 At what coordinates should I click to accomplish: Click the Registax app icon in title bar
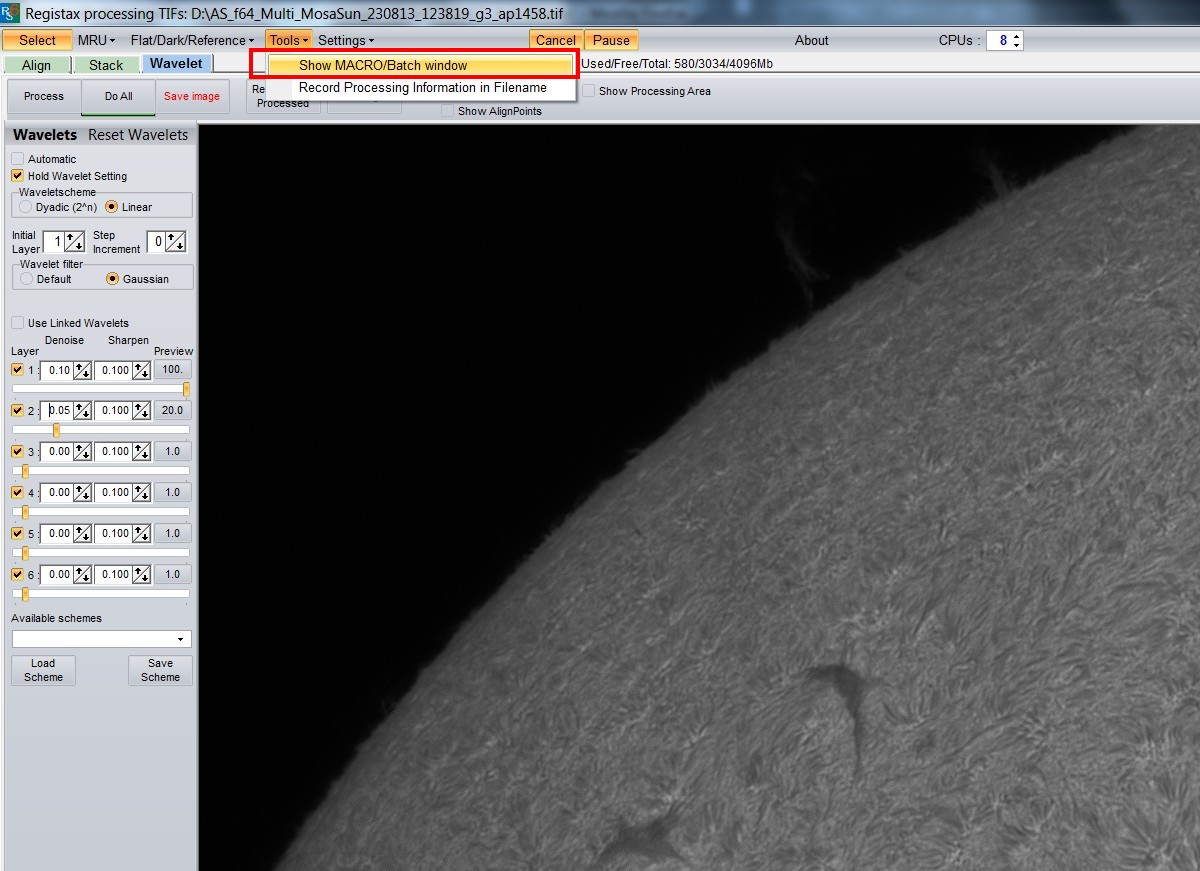point(9,14)
